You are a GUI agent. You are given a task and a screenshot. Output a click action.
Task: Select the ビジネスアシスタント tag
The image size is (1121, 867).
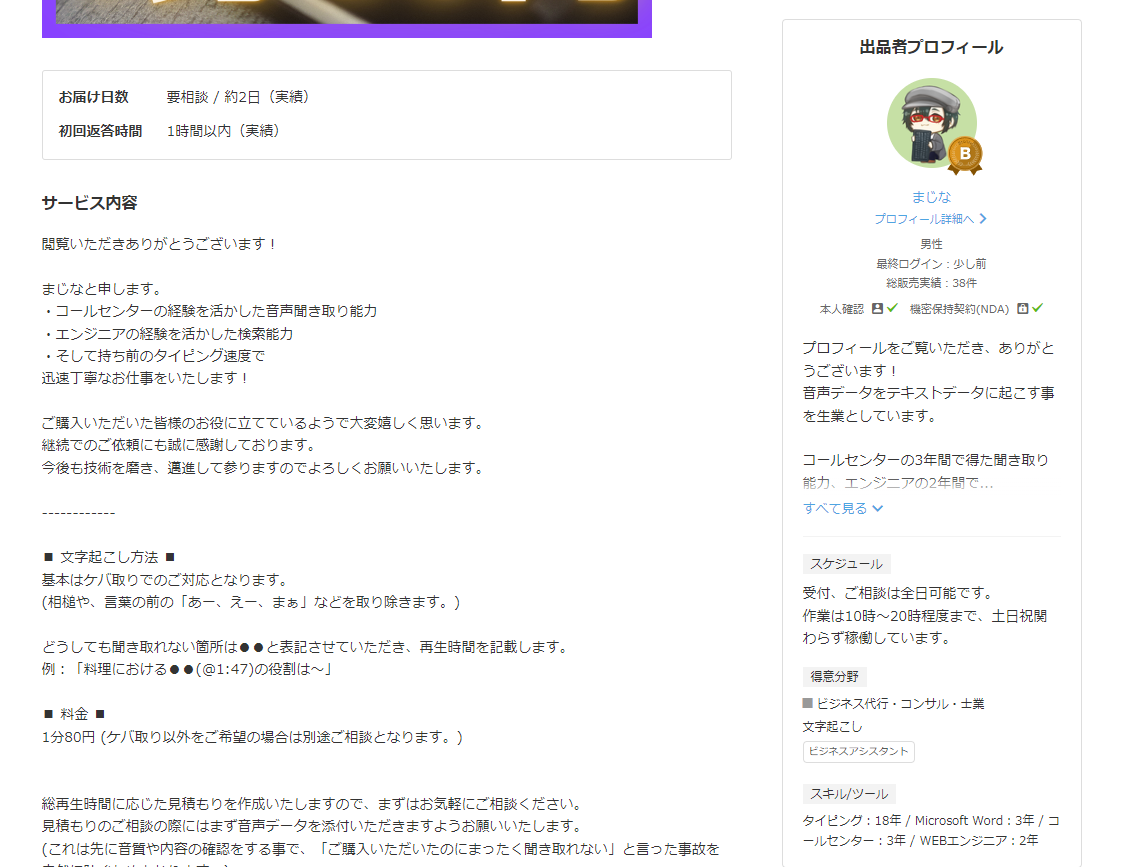[858, 751]
